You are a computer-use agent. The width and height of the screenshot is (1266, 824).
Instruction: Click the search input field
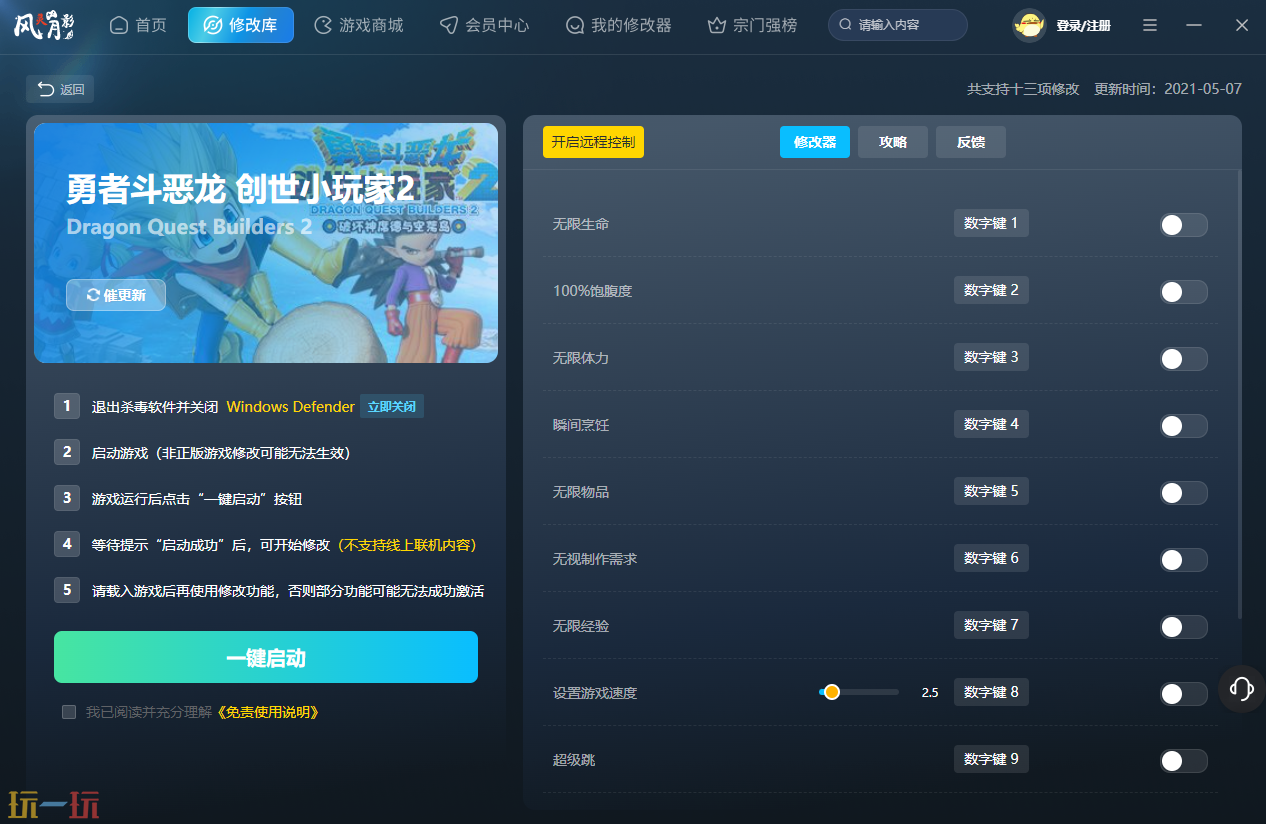pos(898,25)
